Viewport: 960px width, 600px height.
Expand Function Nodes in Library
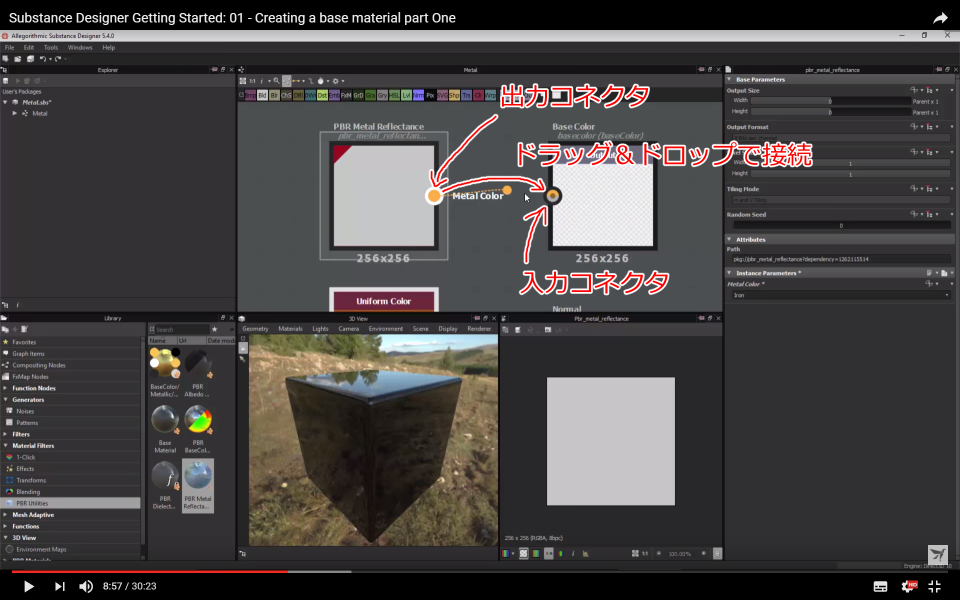(6, 388)
